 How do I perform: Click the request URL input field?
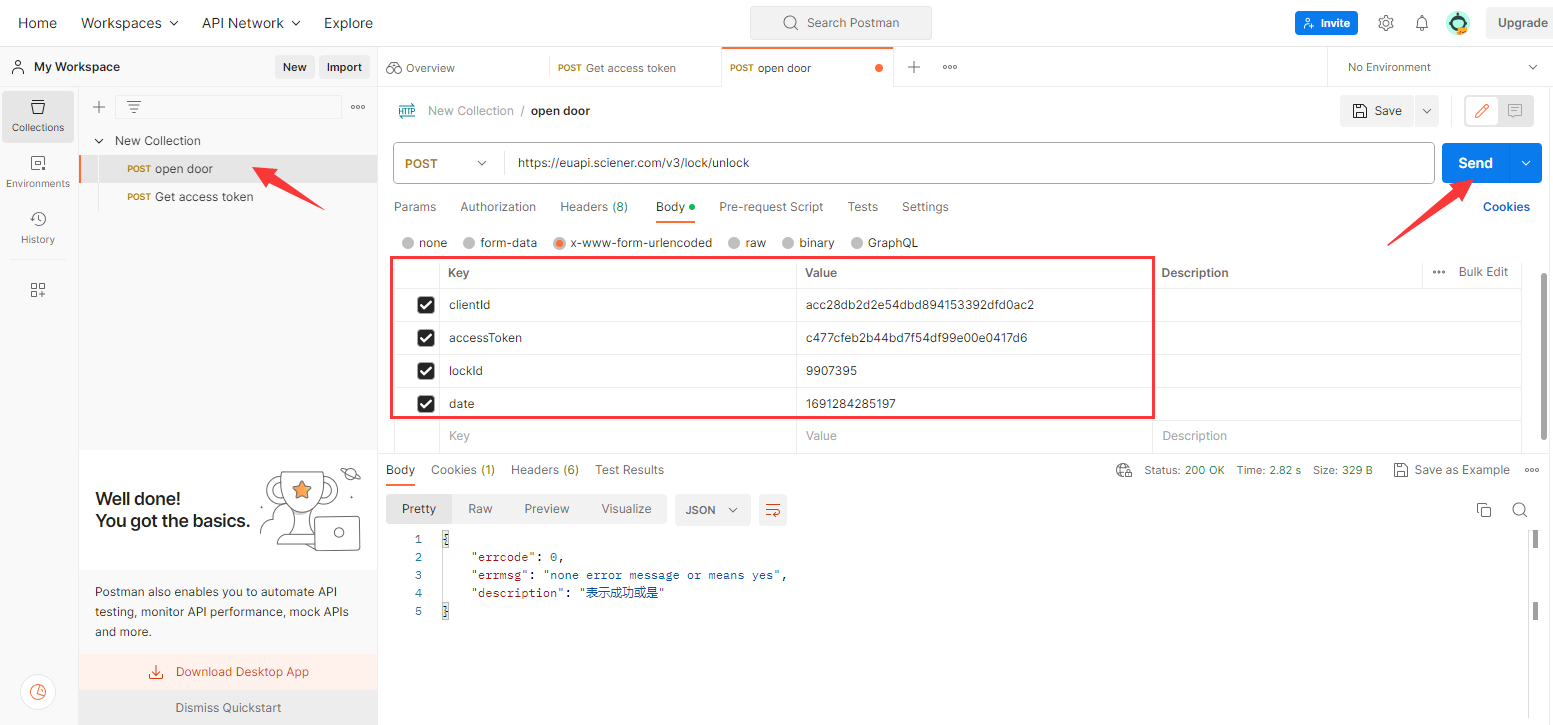click(960, 163)
